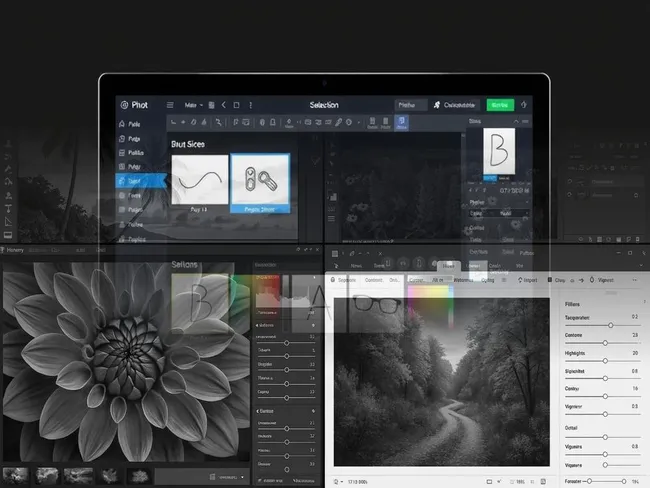This screenshot has height=488, width=650.
Task: Expand the chevron at the right window edge
Action: [641, 265]
